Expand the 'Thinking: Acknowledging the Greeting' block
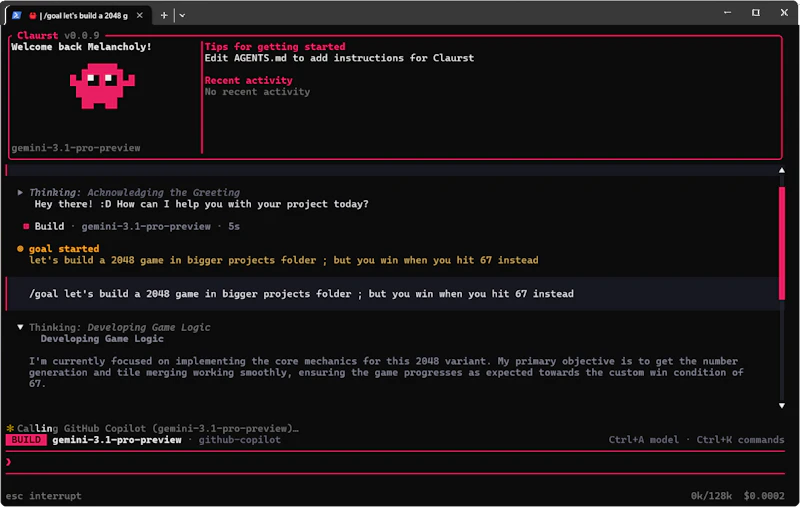 (x=20, y=192)
